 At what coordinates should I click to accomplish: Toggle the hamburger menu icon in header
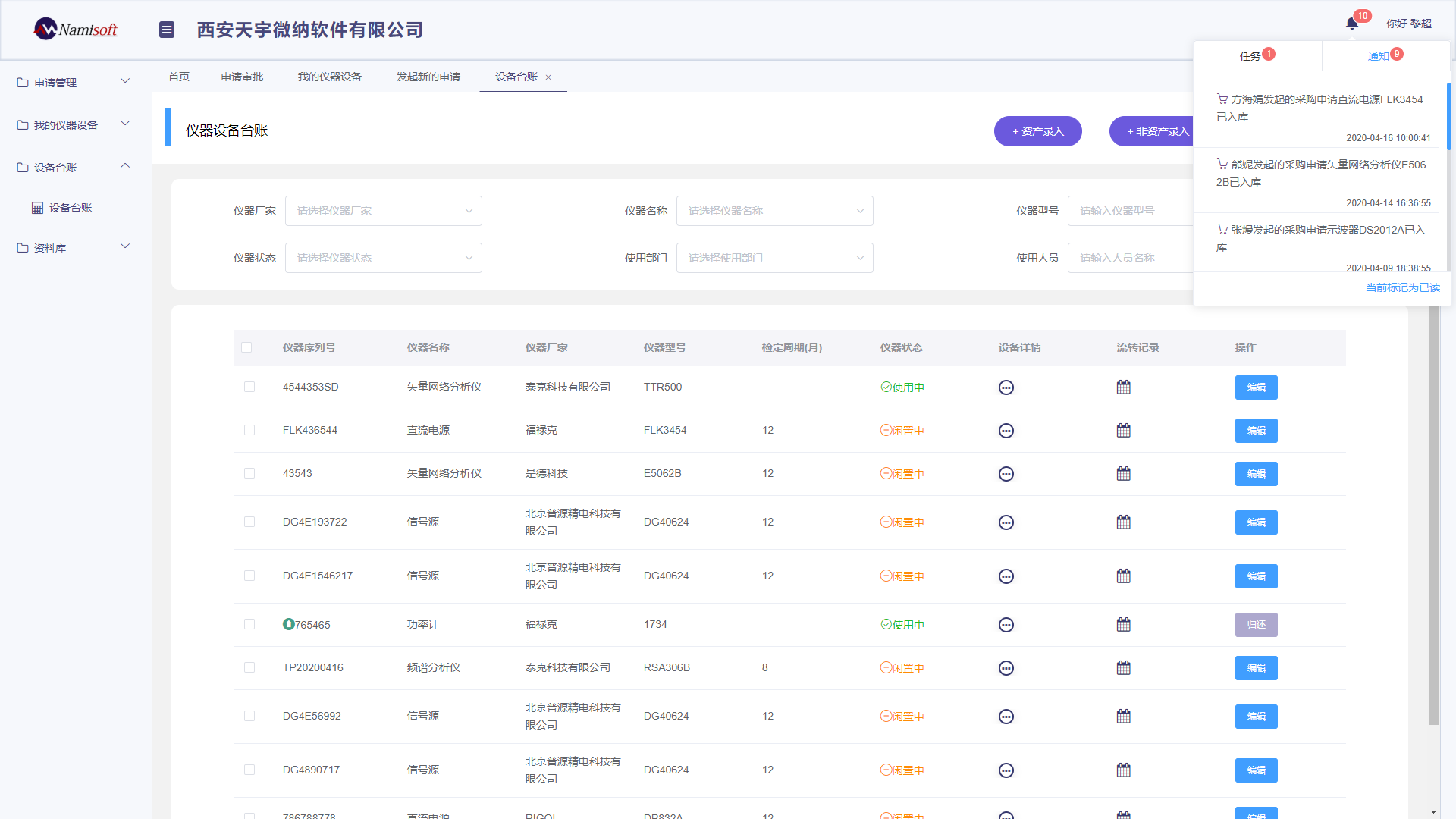[x=167, y=30]
